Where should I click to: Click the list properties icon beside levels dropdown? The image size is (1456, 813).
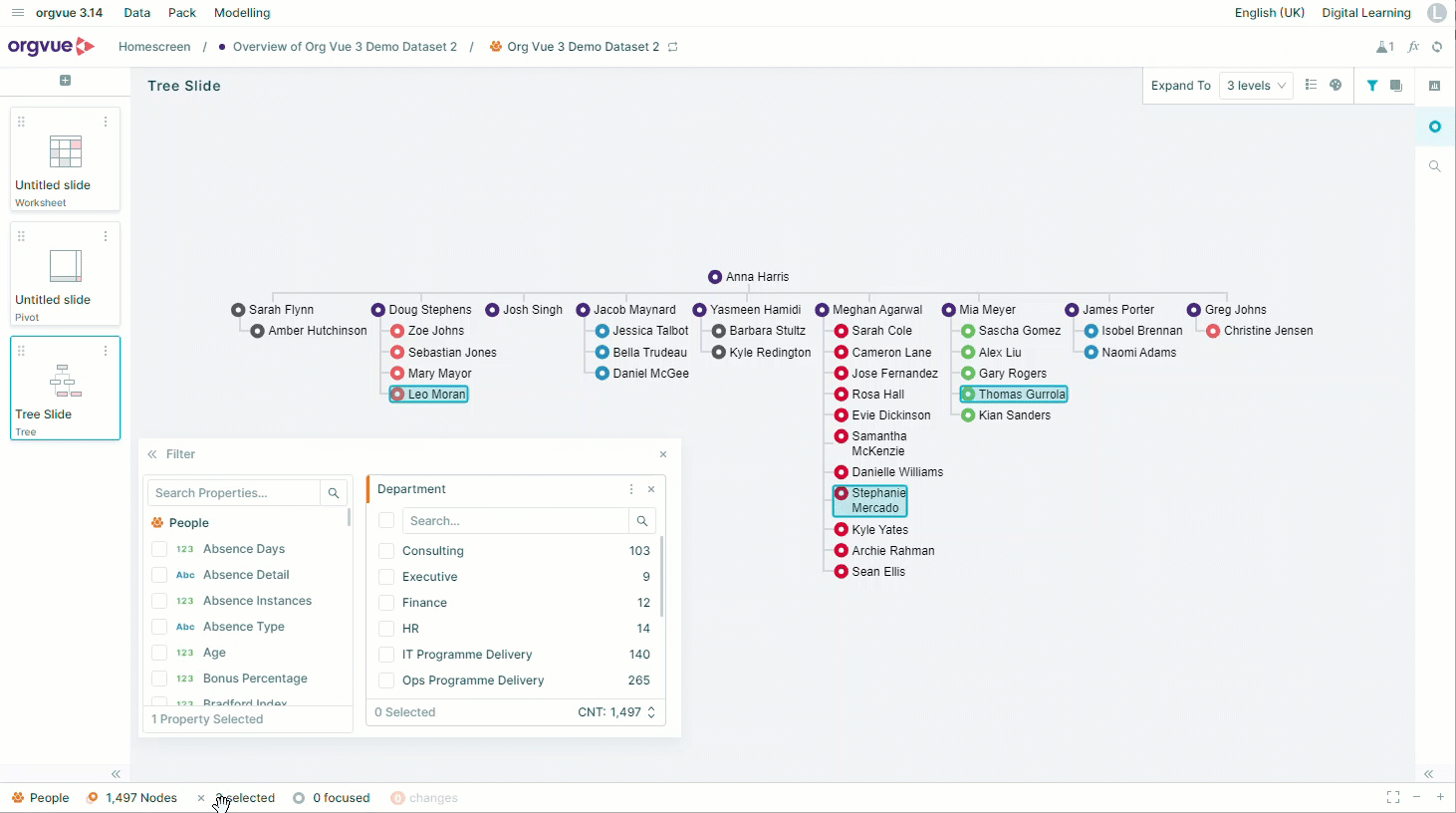coord(1311,86)
